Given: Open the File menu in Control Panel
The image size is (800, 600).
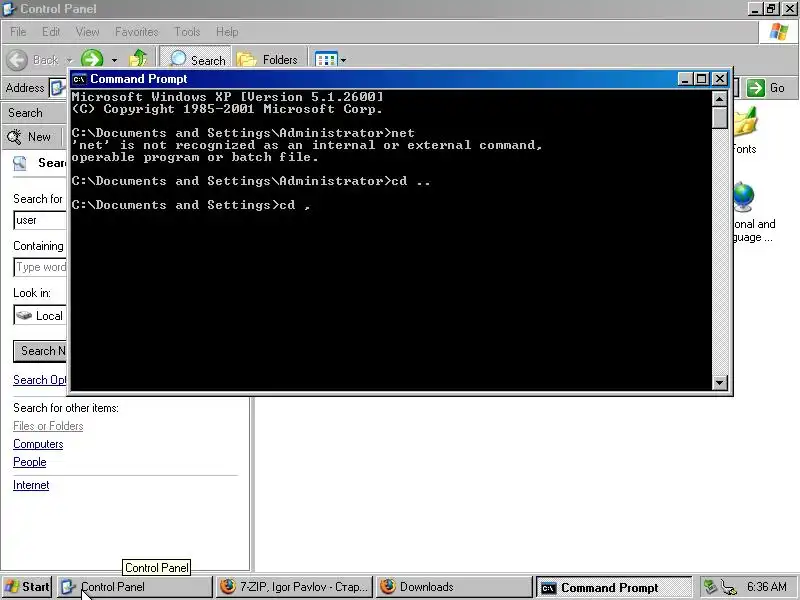Looking at the screenshot, I should pyautogui.click(x=18, y=32).
